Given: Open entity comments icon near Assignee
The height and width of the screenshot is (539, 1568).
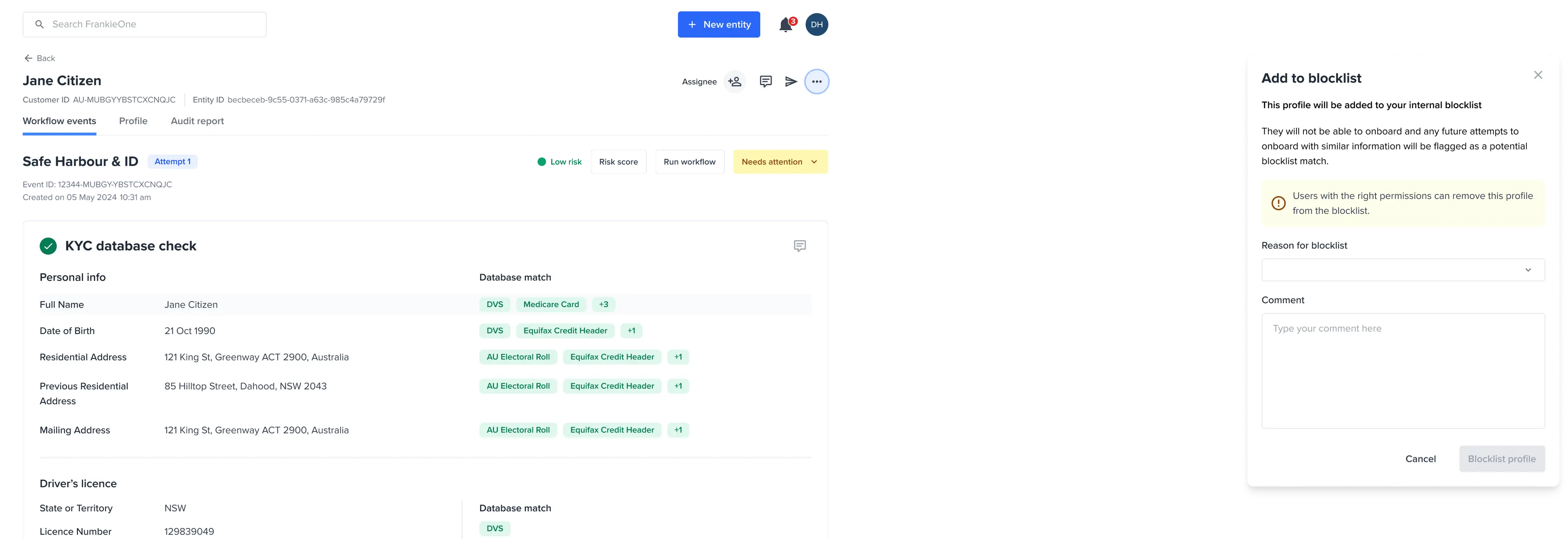Looking at the screenshot, I should (x=766, y=82).
